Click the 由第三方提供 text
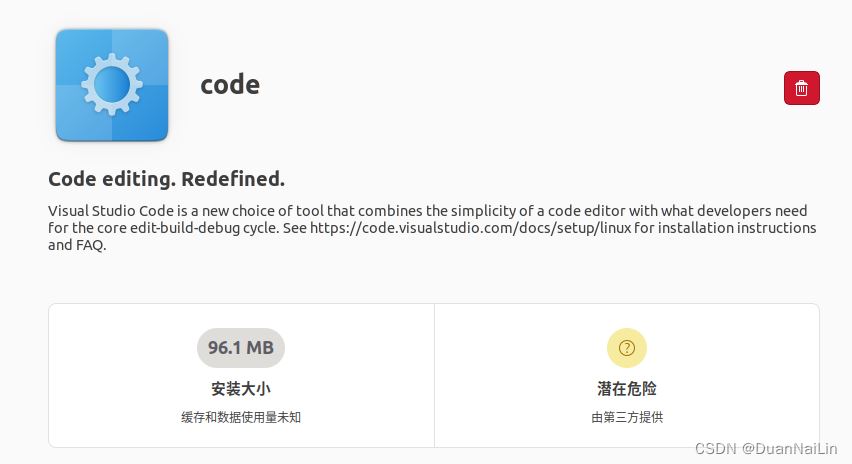Screen dimensions: 852x464 click(x=627, y=417)
